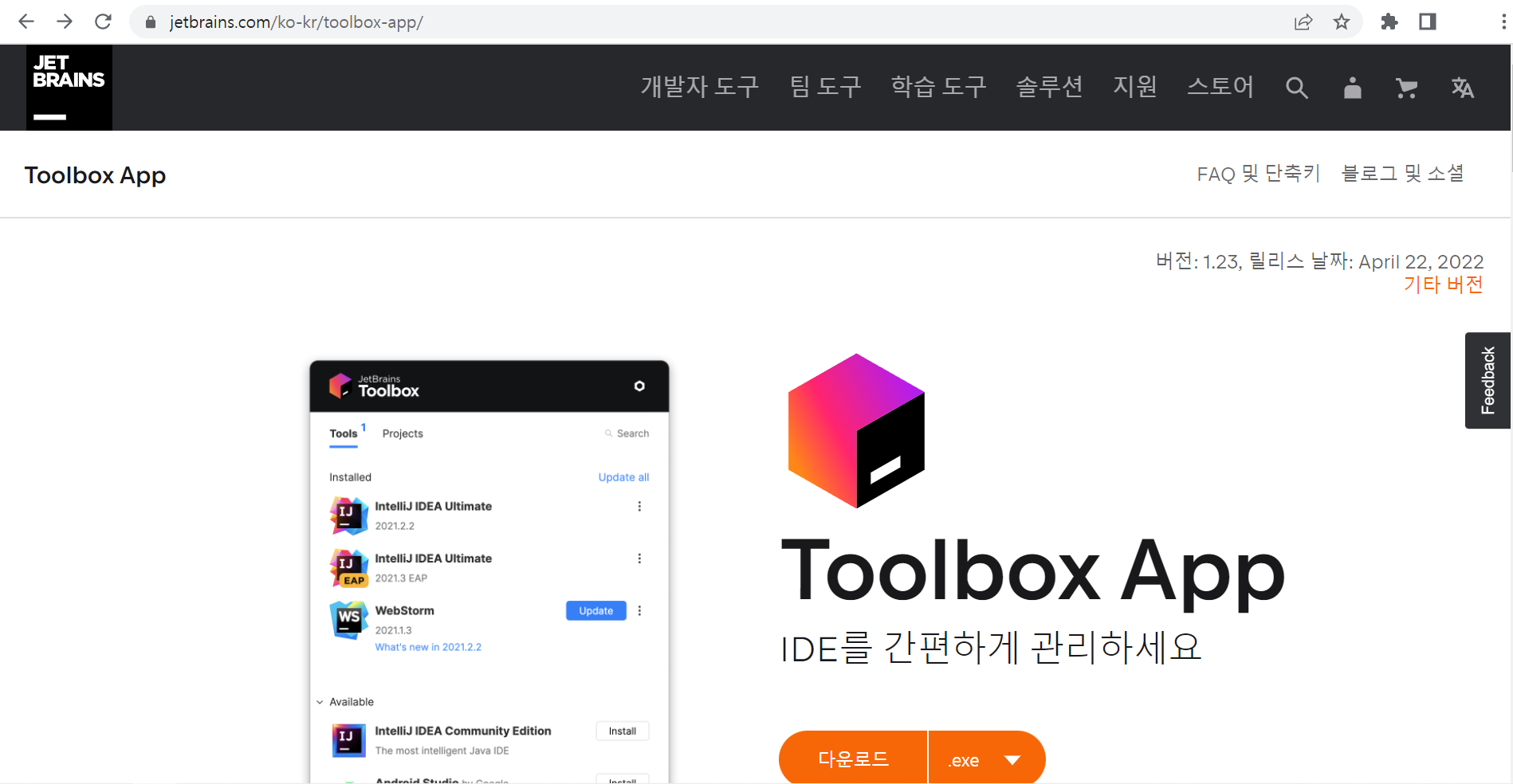Open the What's new in 2021.2.2 link
This screenshot has width=1513, height=784.
pyautogui.click(x=428, y=648)
